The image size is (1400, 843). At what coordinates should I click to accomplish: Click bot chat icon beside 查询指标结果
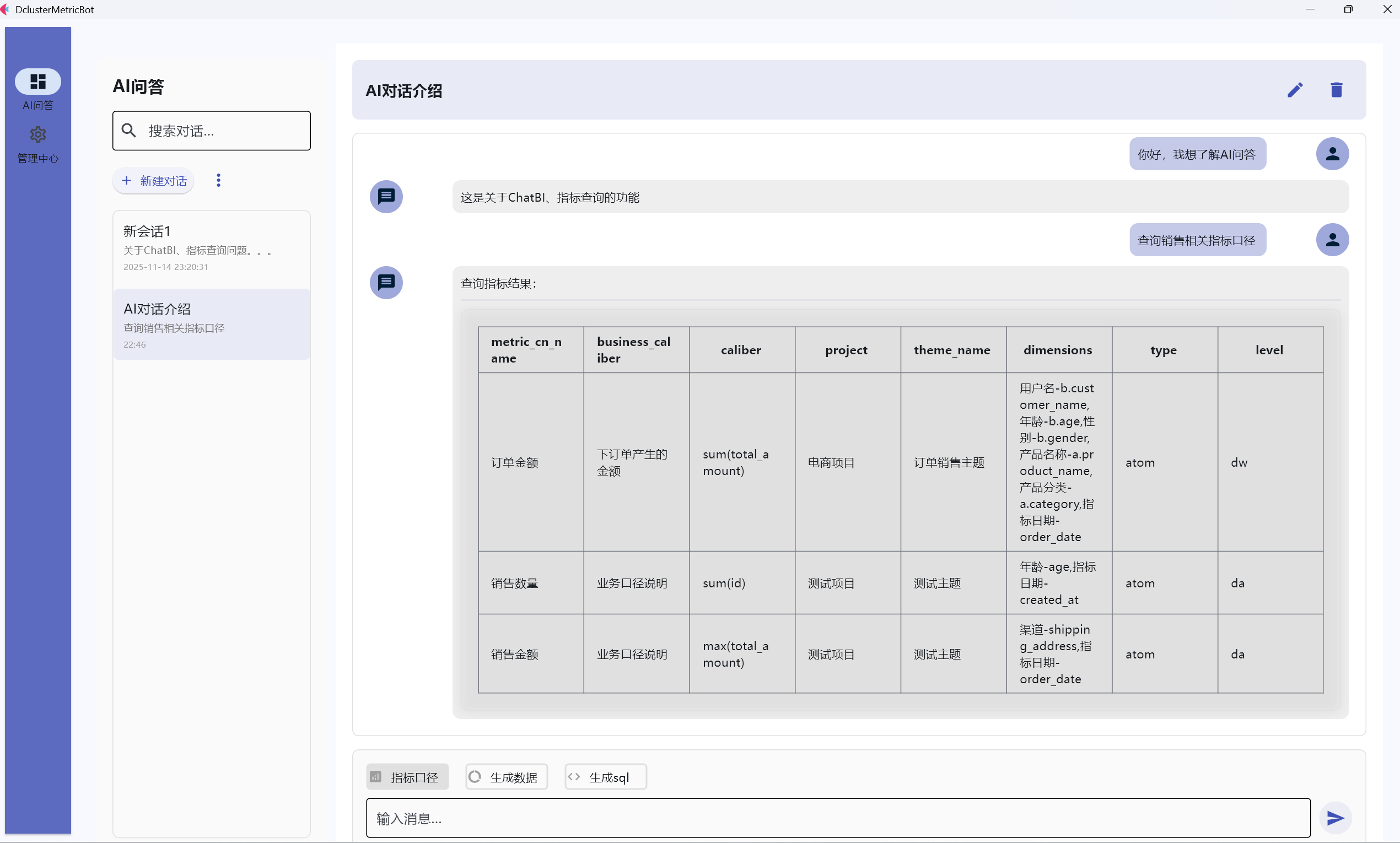386,282
